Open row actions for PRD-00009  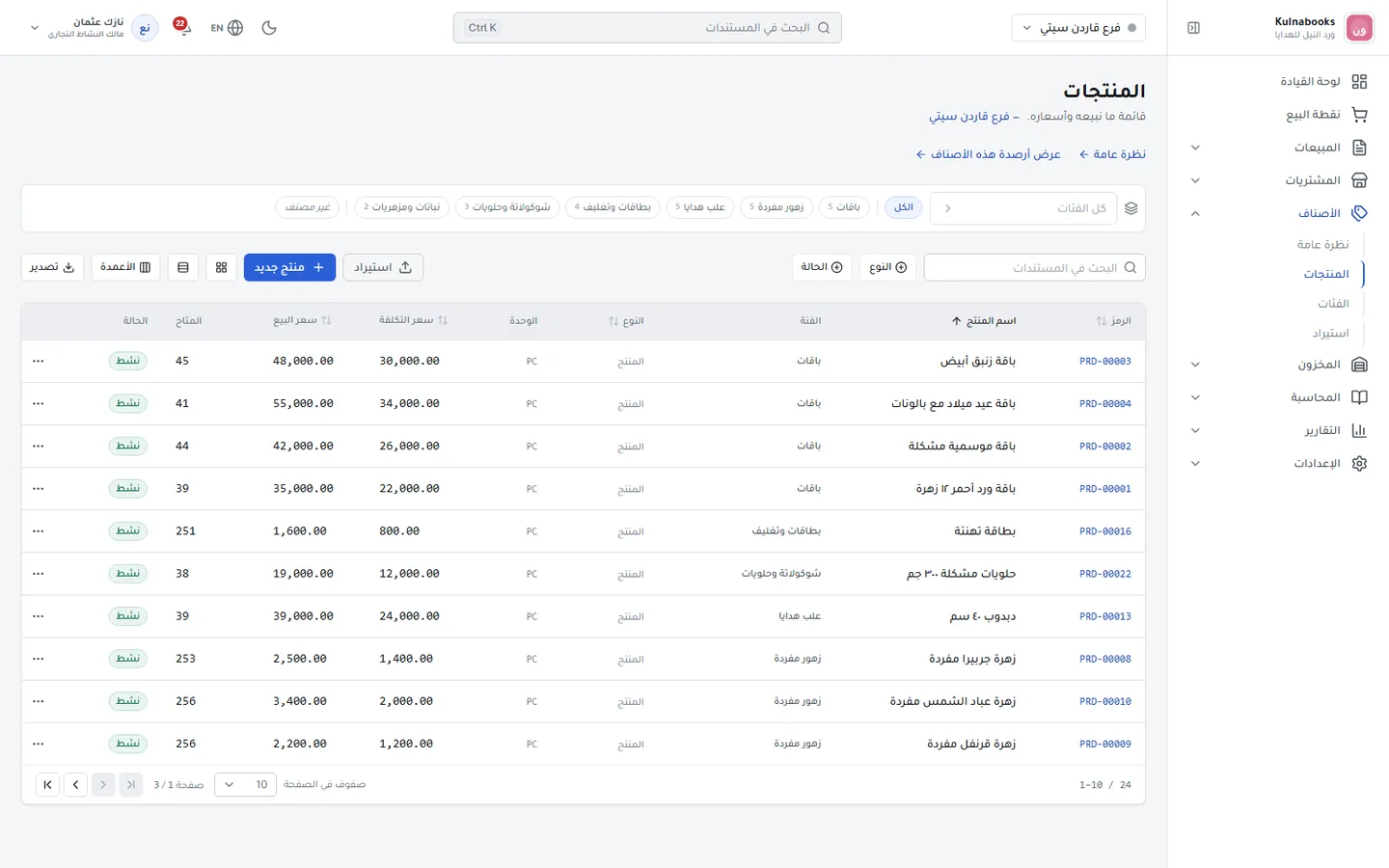click(39, 745)
